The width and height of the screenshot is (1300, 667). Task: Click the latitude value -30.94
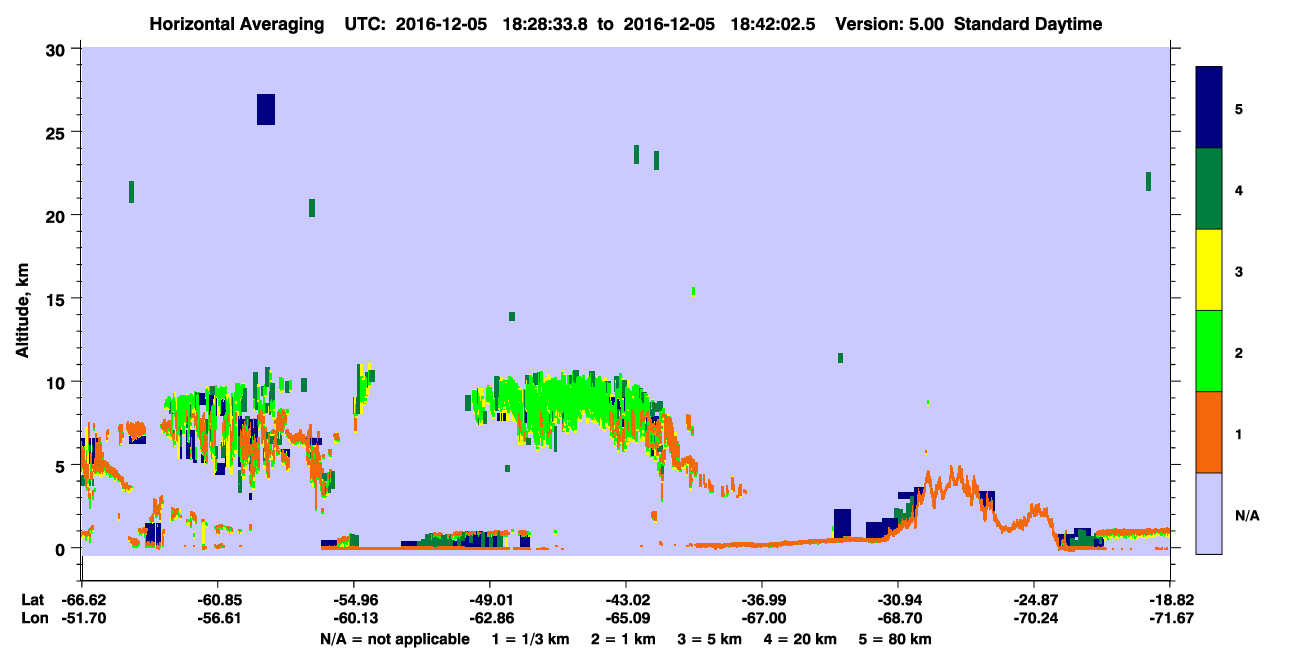pos(898,600)
